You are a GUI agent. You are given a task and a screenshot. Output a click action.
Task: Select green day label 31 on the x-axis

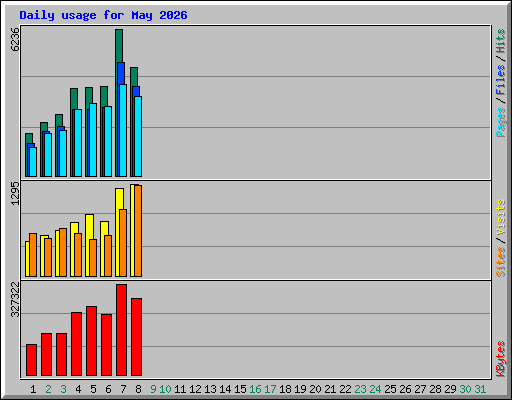[480, 389]
